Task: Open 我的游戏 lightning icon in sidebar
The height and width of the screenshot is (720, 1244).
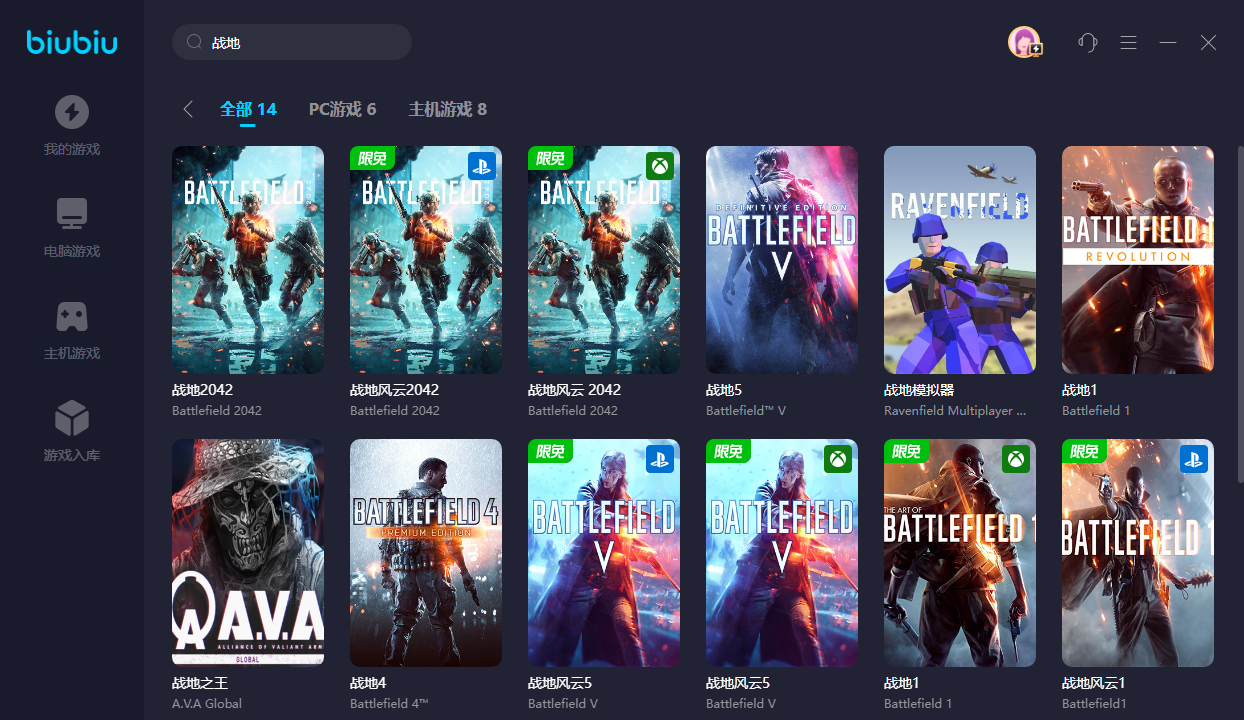Action: point(71,112)
